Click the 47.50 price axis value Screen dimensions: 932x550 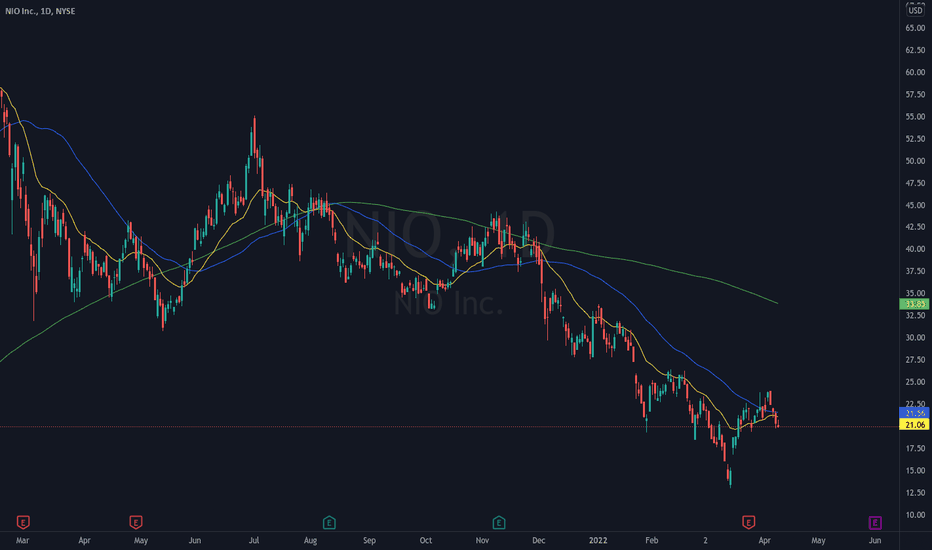coord(915,183)
